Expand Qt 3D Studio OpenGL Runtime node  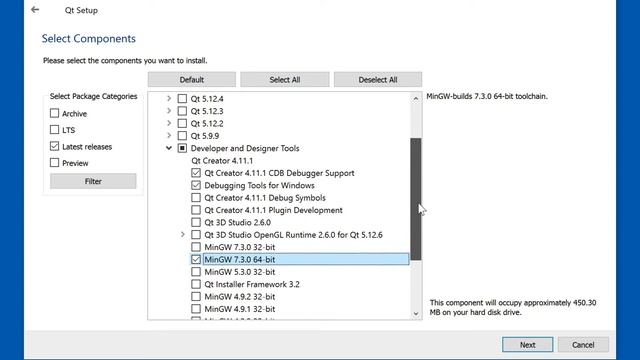pos(183,235)
